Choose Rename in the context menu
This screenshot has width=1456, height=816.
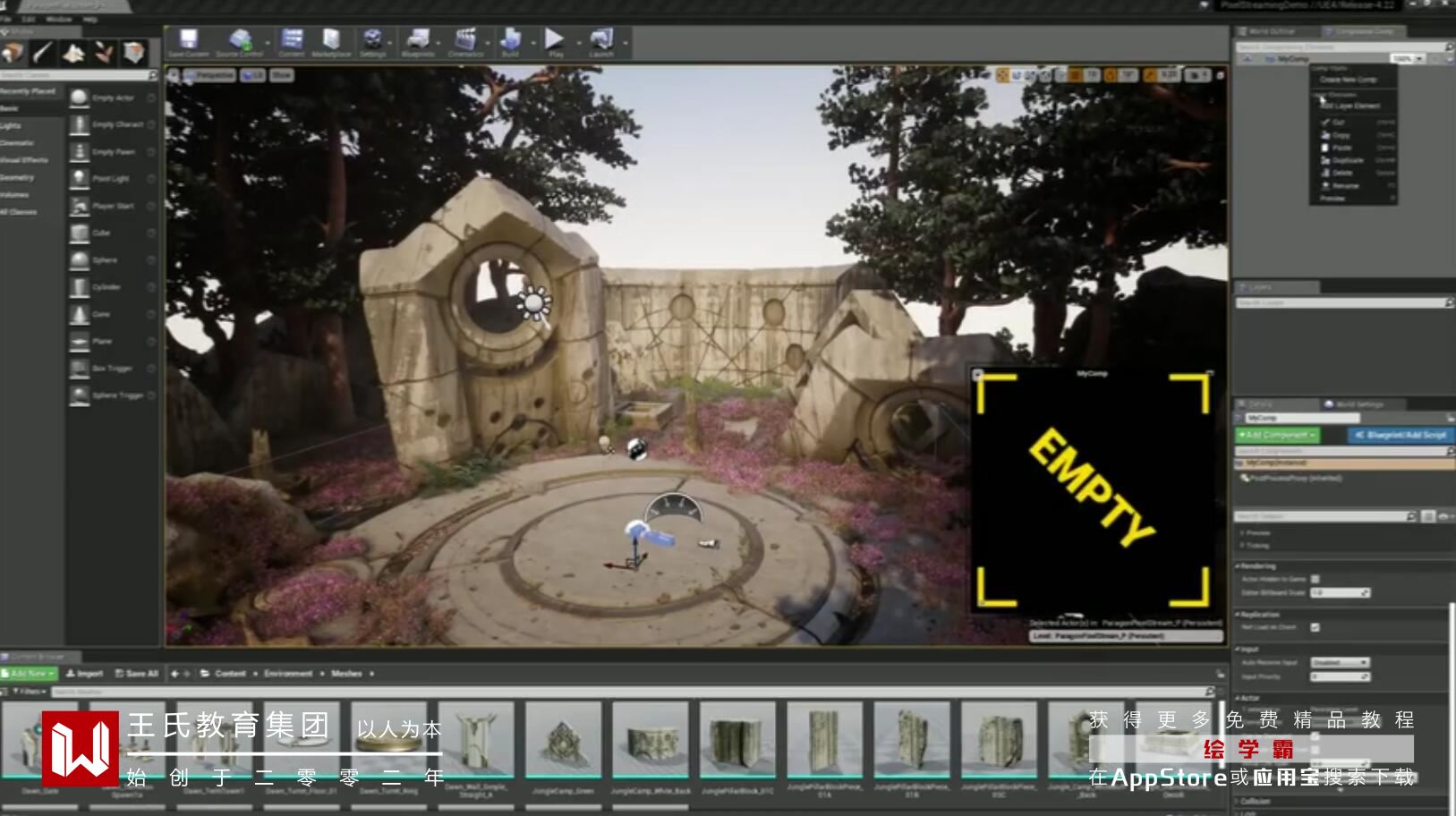point(1345,186)
